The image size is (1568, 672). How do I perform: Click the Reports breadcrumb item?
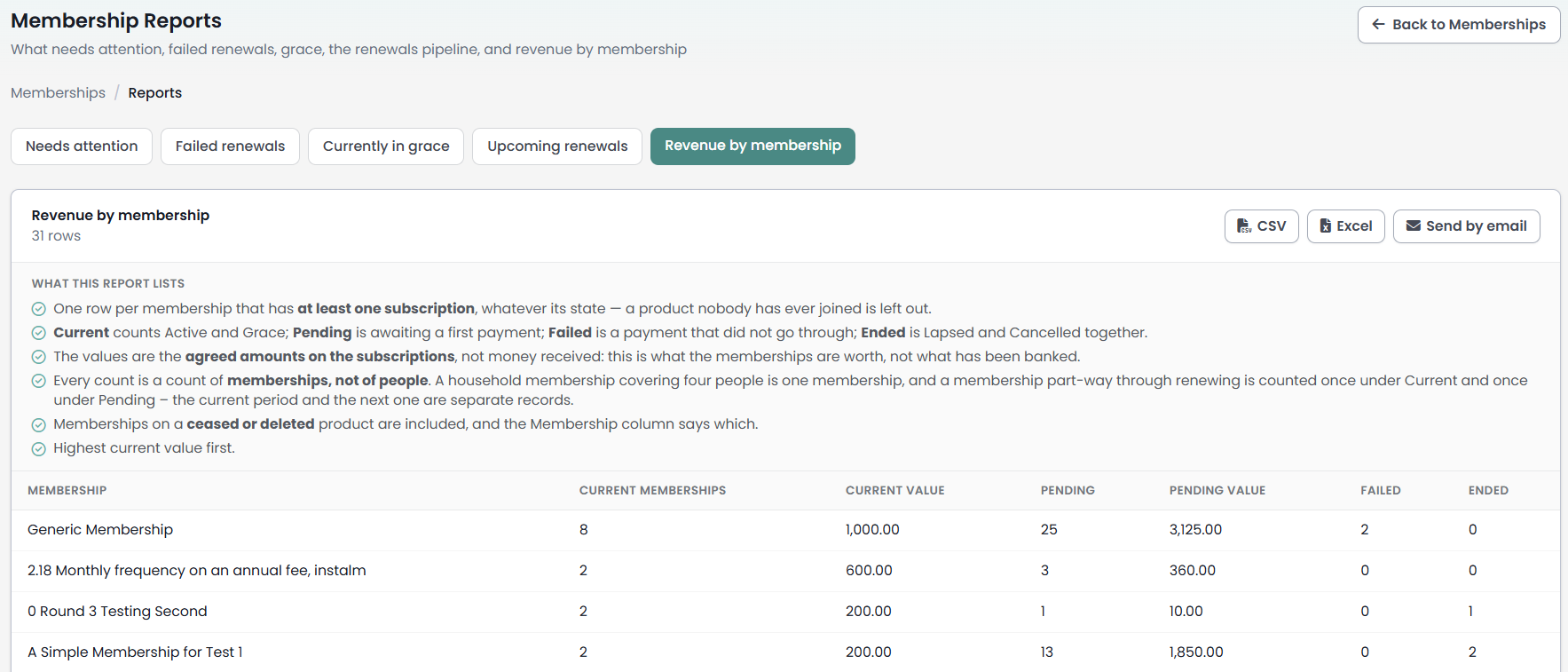coord(154,93)
